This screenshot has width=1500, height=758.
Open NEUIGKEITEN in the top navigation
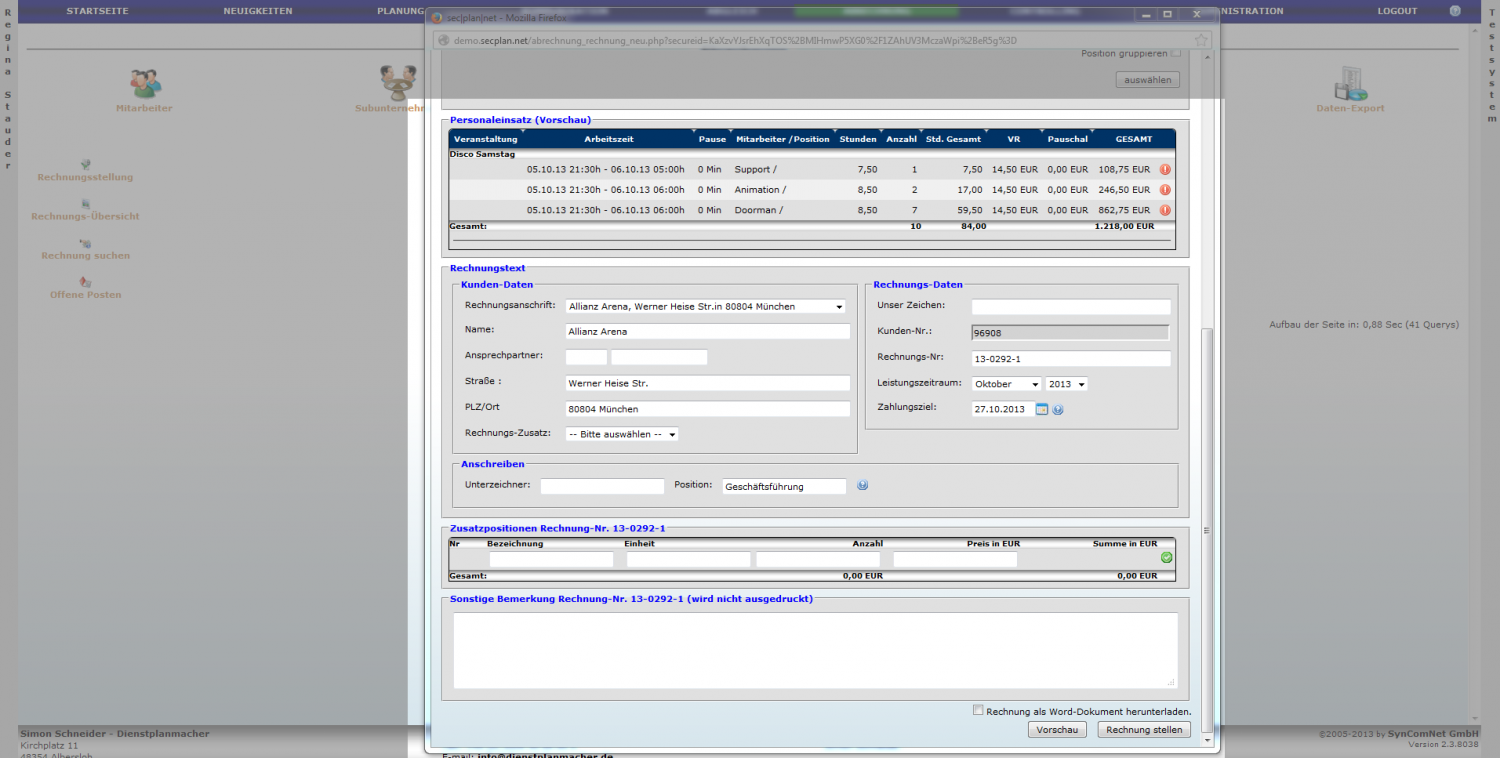[x=258, y=11]
